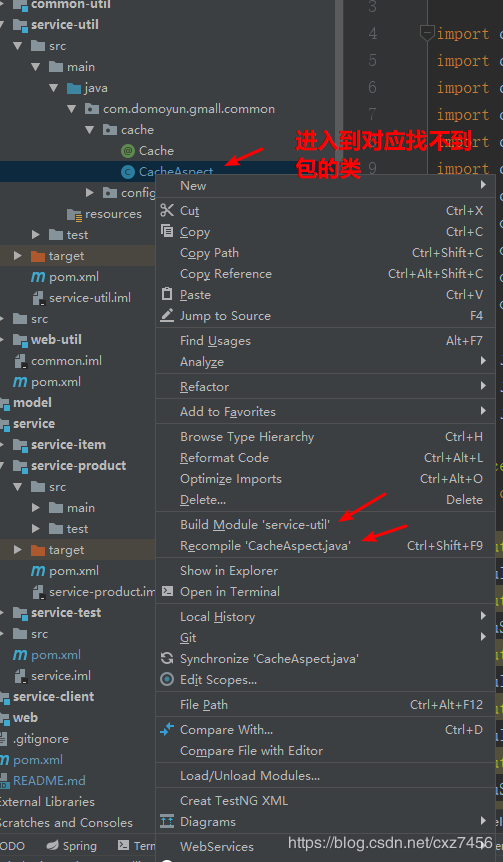Expand the config package folder
This screenshot has height=862, width=503.
click(x=90, y=192)
